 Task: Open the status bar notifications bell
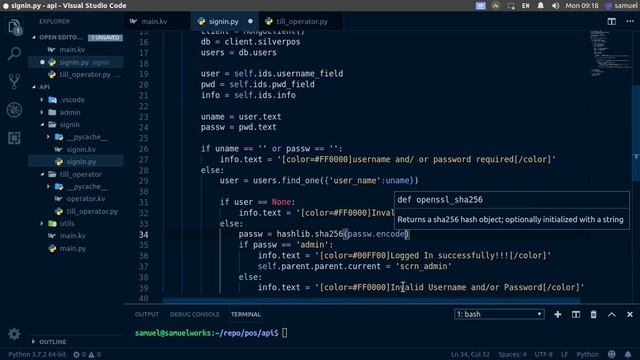tap(628, 354)
